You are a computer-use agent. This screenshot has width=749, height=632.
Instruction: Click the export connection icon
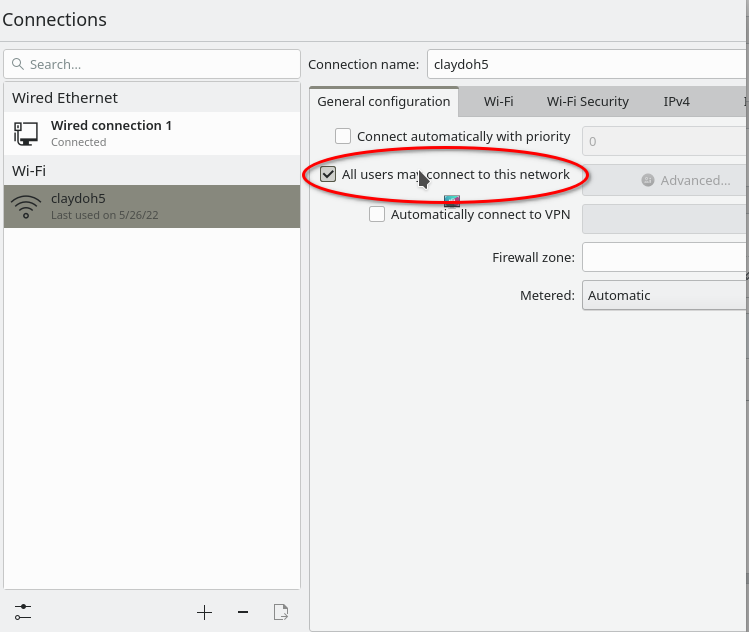pyautogui.click(x=281, y=612)
